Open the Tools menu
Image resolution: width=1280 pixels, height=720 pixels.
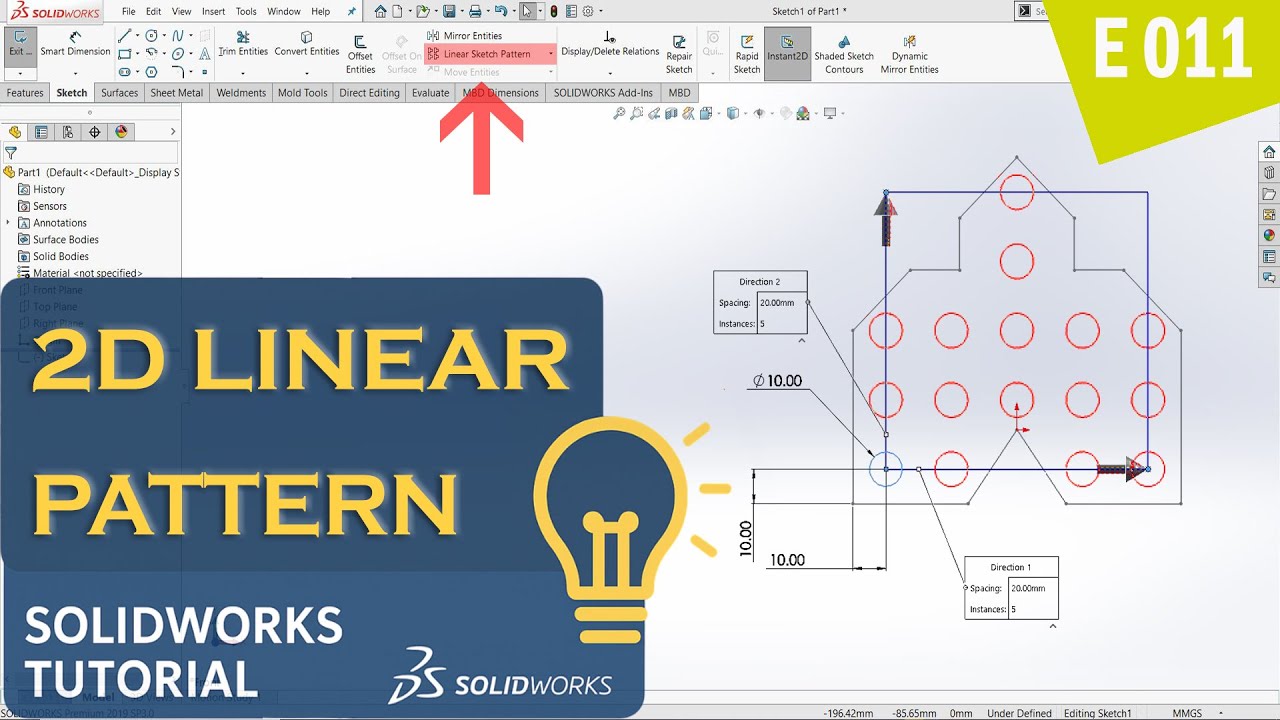[x=246, y=11]
